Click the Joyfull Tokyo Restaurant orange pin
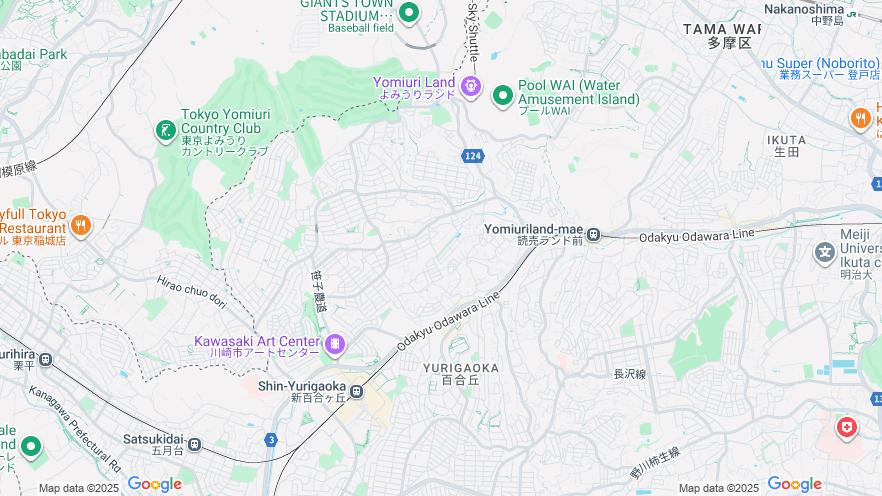 81,226
